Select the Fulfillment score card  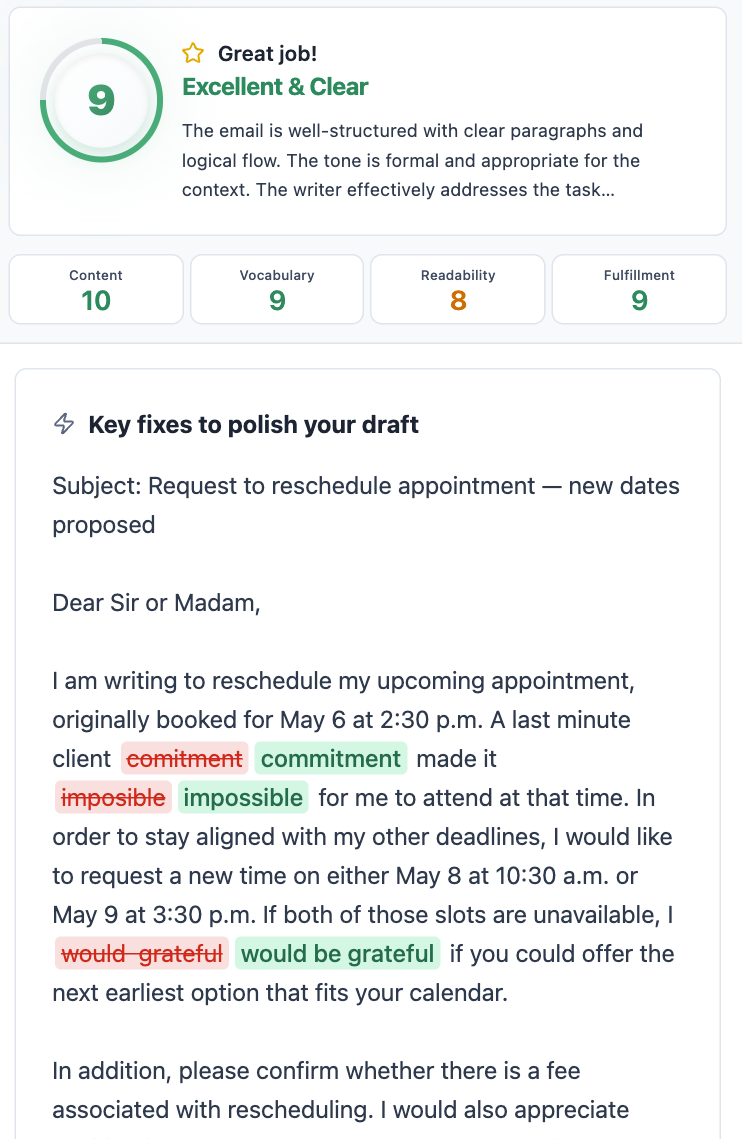pyautogui.click(x=639, y=289)
